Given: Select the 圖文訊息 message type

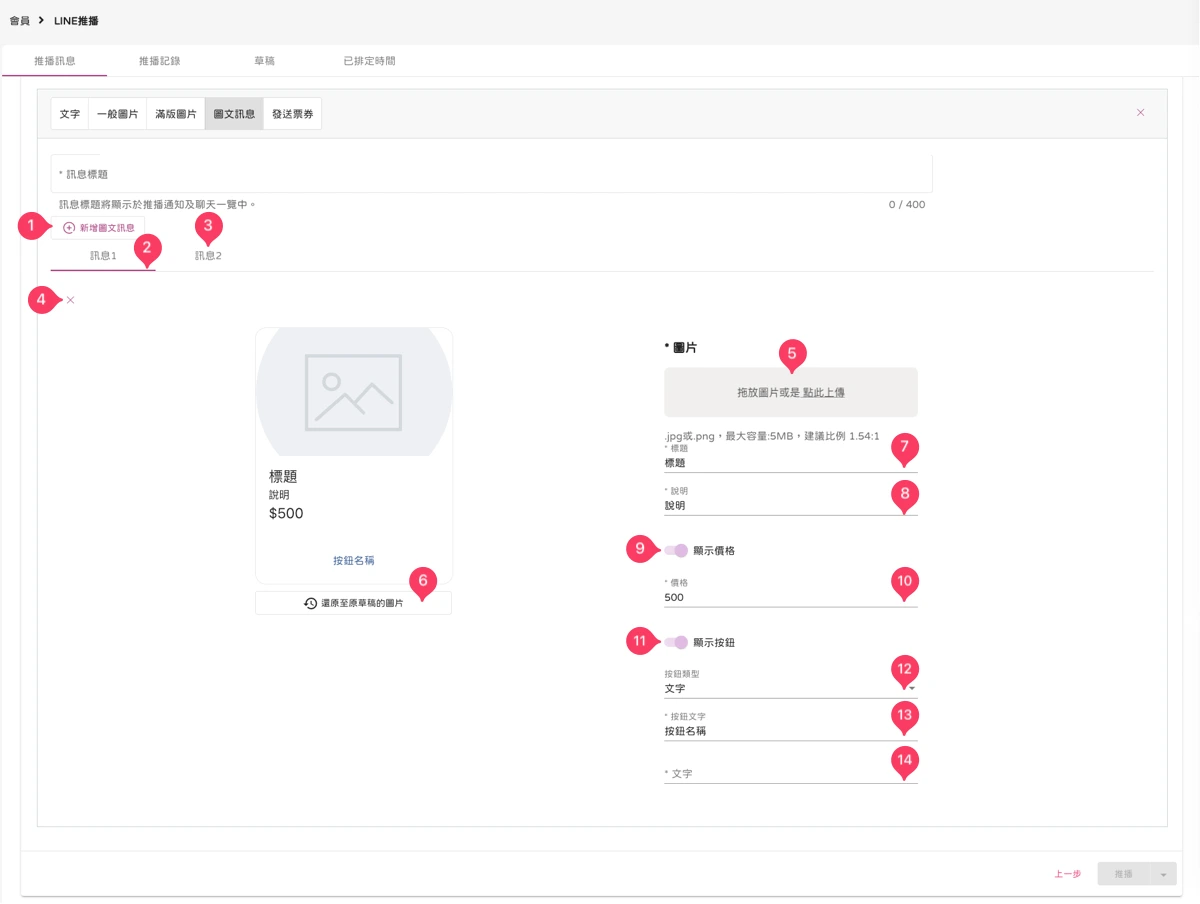Looking at the screenshot, I should 234,114.
